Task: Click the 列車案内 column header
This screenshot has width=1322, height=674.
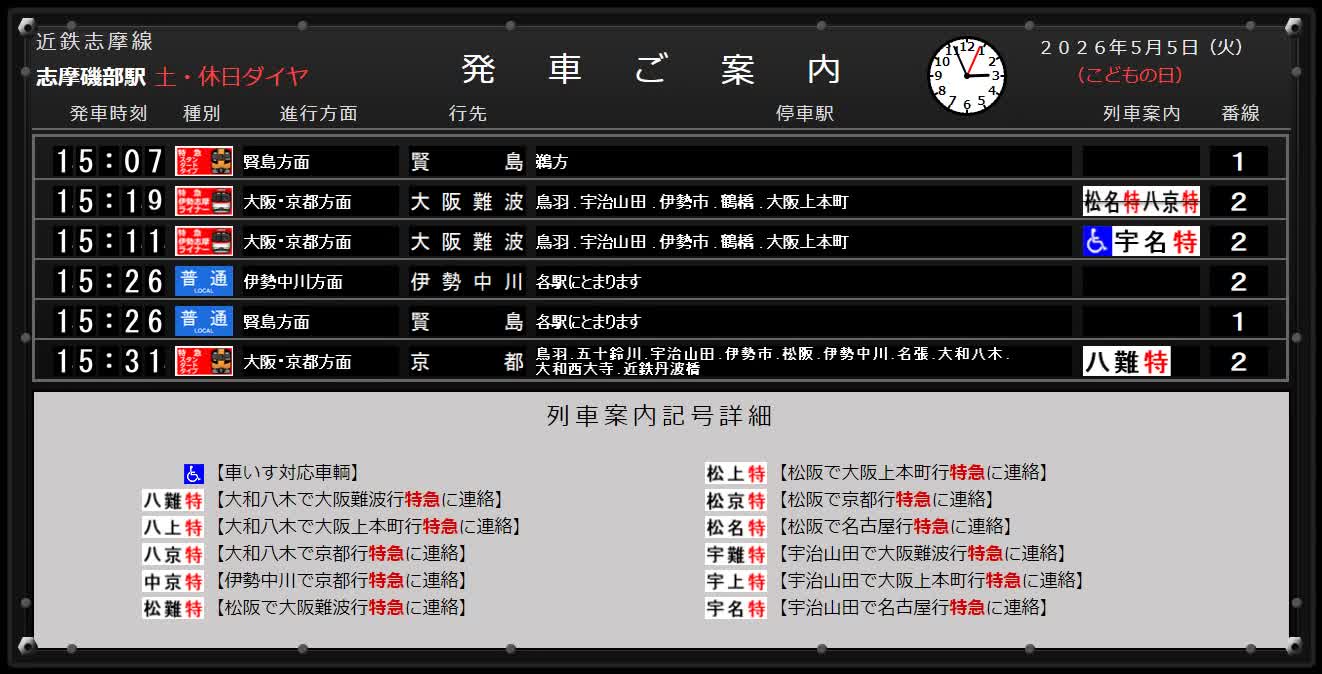Action: [1141, 114]
